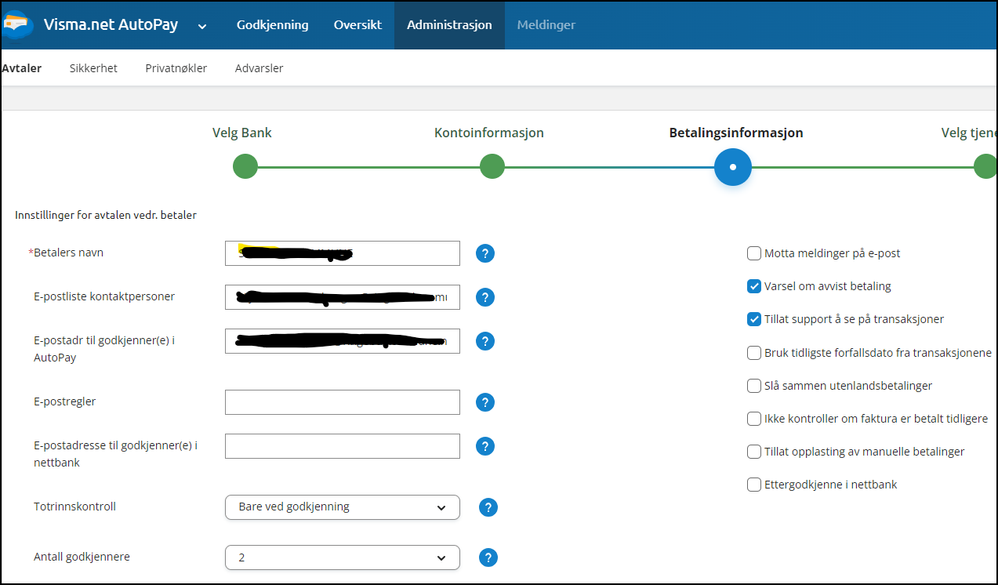Open the Godkjenning menu
Viewport: 998px width, 585px height.
pos(272,25)
